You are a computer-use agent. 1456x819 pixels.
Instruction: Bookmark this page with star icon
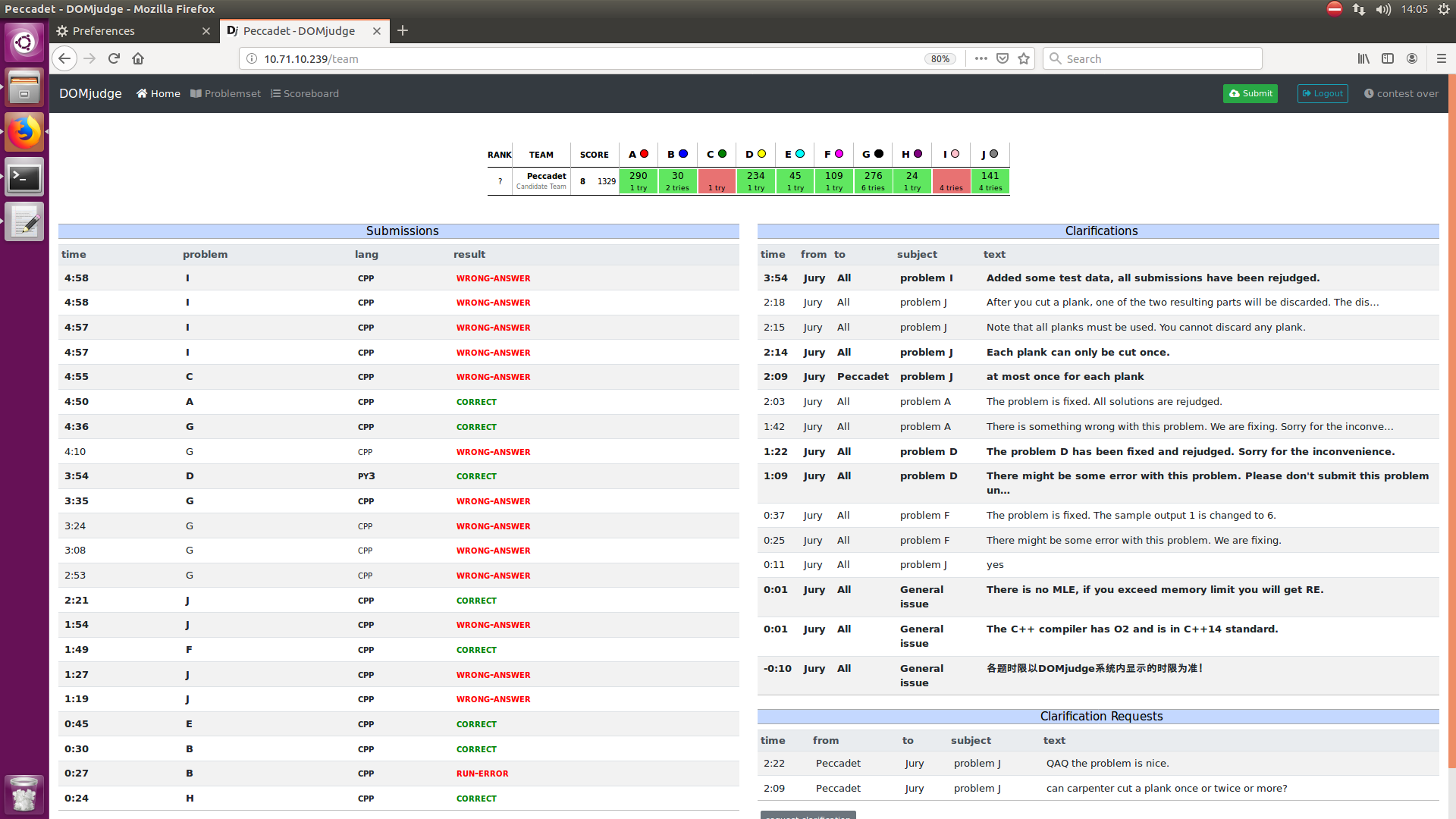pyautogui.click(x=1024, y=58)
